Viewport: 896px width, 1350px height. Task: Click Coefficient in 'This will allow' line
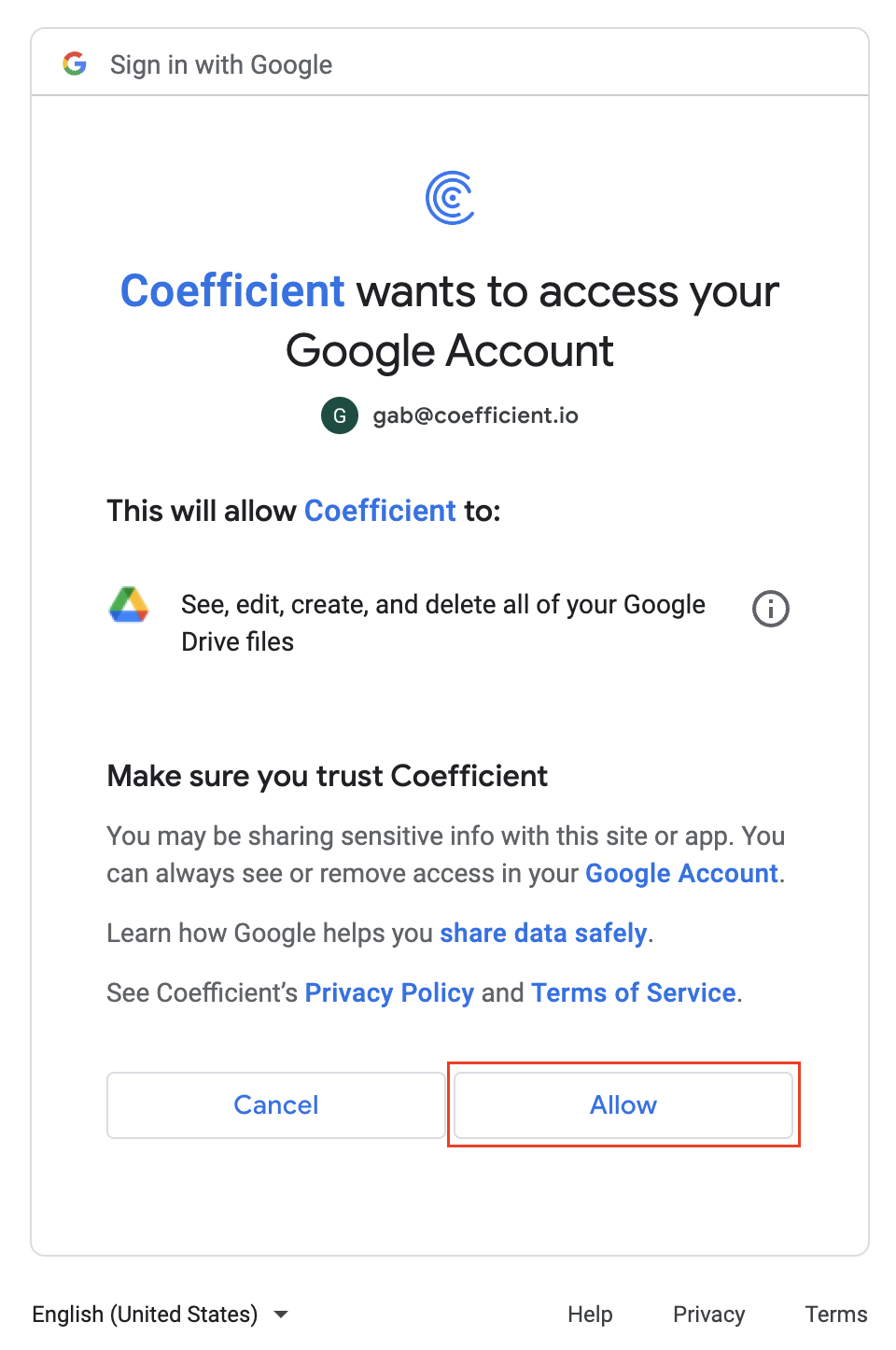pos(380,511)
